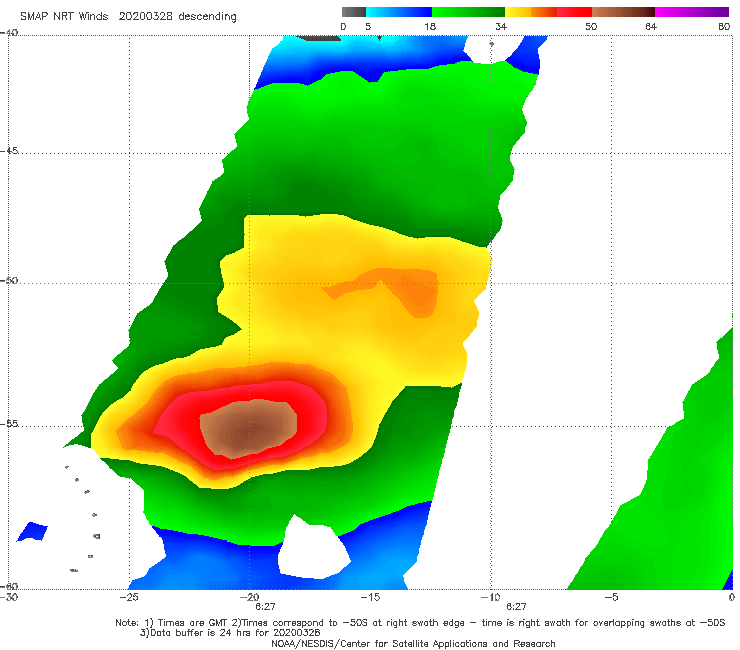The image size is (740, 650).
Task: Click the gray segment of the wind colorbar
Action: 354,12
